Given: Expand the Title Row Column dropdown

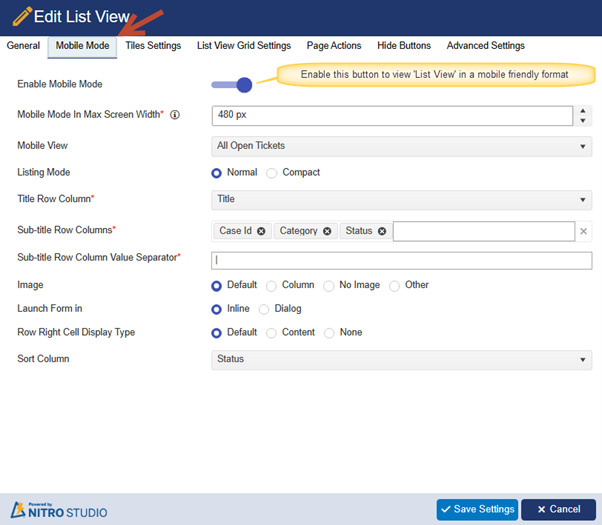Looking at the screenshot, I should click(401, 200).
